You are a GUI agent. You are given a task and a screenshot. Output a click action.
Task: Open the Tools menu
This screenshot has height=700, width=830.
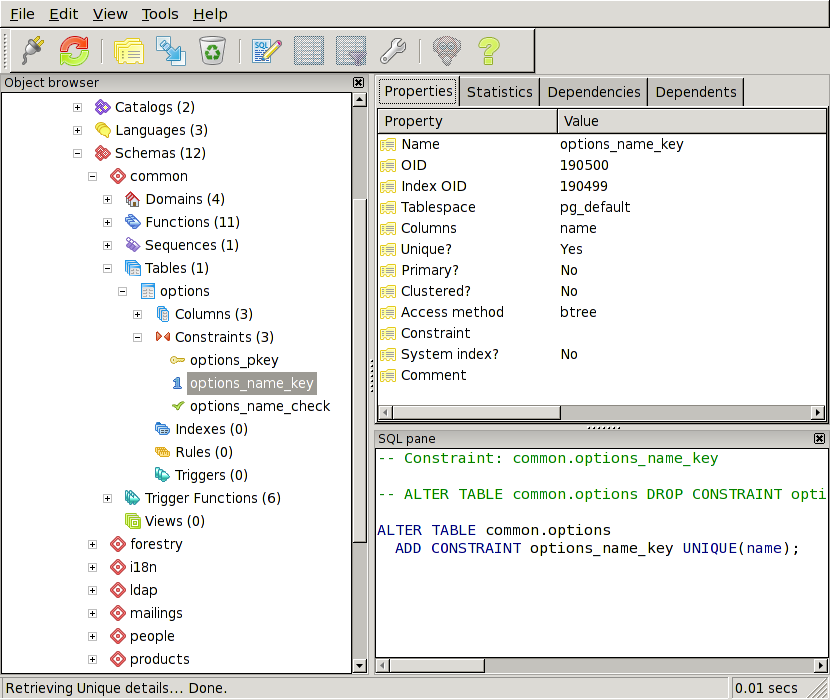coord(160,14)
